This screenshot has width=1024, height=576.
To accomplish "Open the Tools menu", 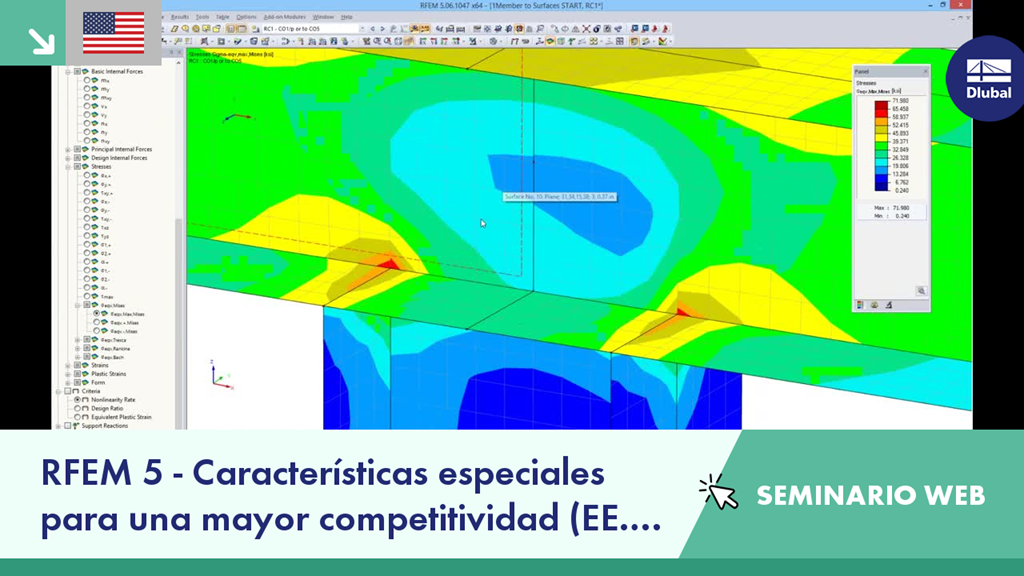I will 202,17.
